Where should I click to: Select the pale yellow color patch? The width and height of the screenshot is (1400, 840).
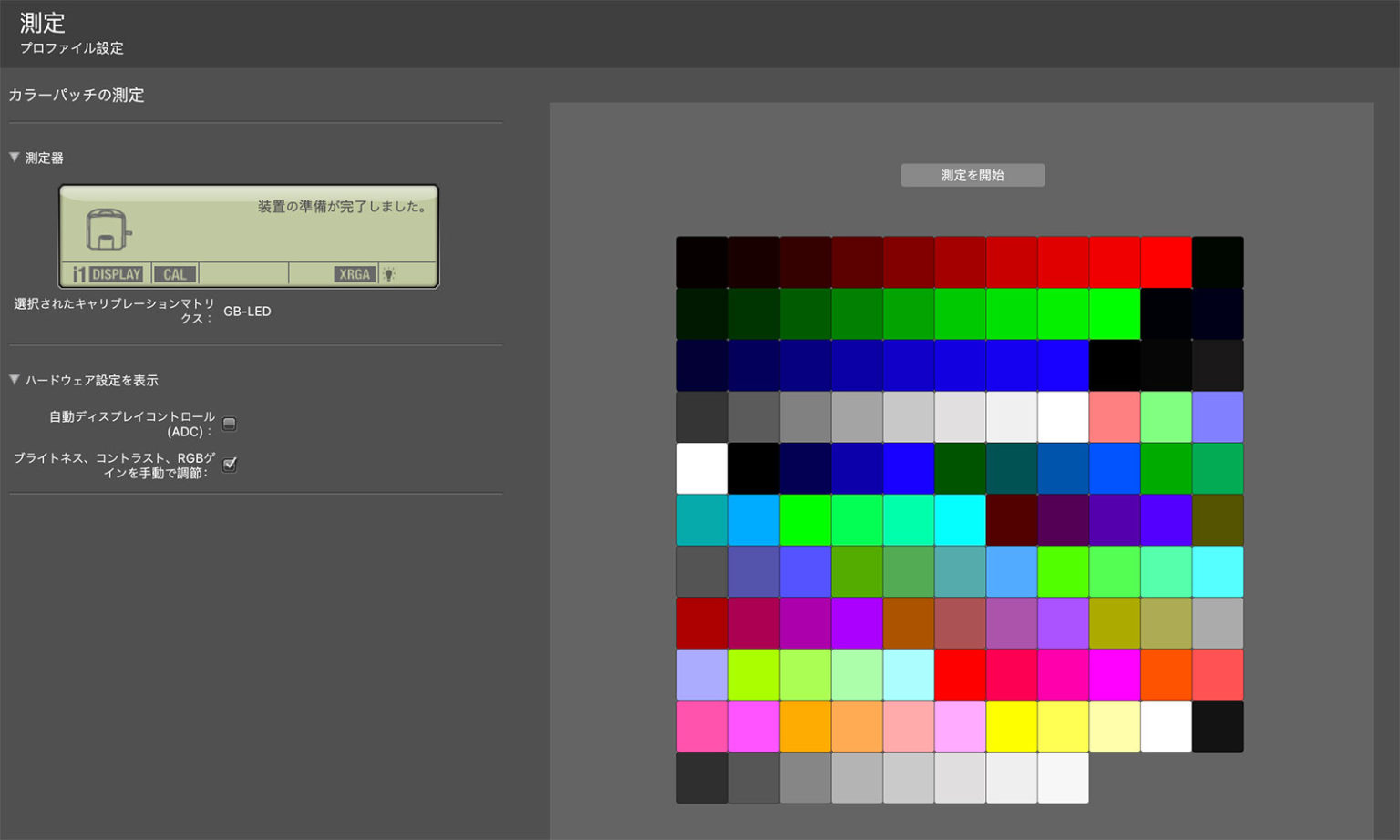pyautogui.click(x=1114, y=726)
